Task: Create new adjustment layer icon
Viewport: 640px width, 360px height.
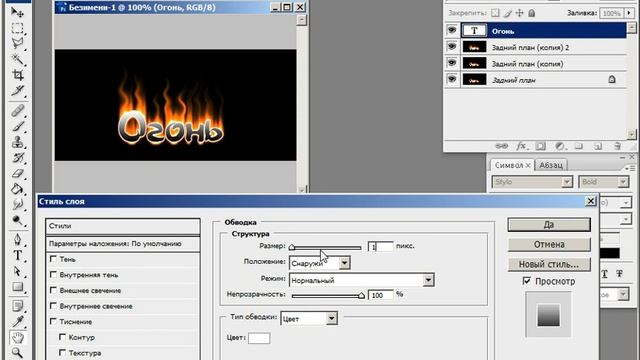Action: tap(560, 146)
